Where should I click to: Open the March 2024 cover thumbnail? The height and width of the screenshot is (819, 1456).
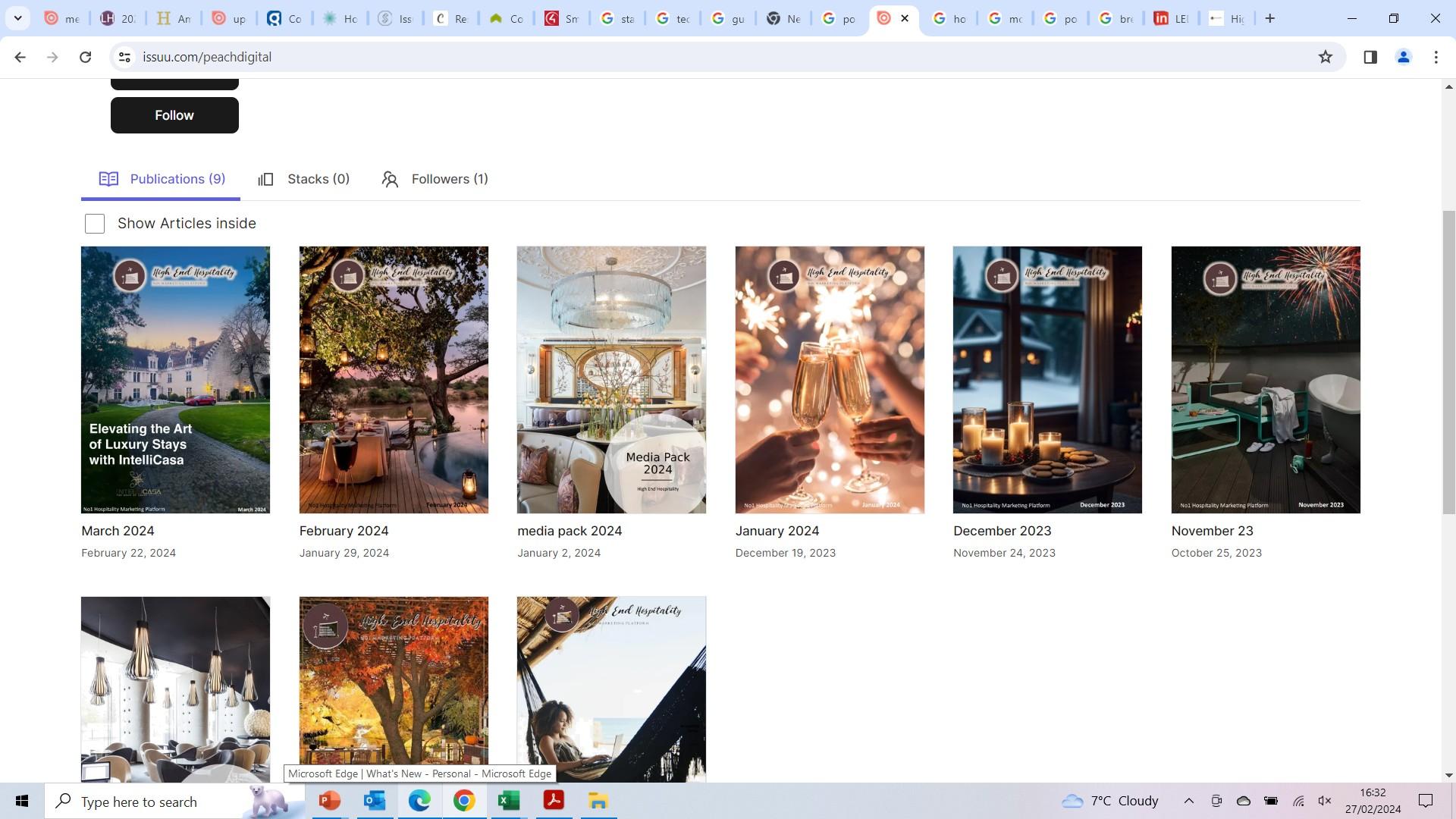tap(175, 380)
